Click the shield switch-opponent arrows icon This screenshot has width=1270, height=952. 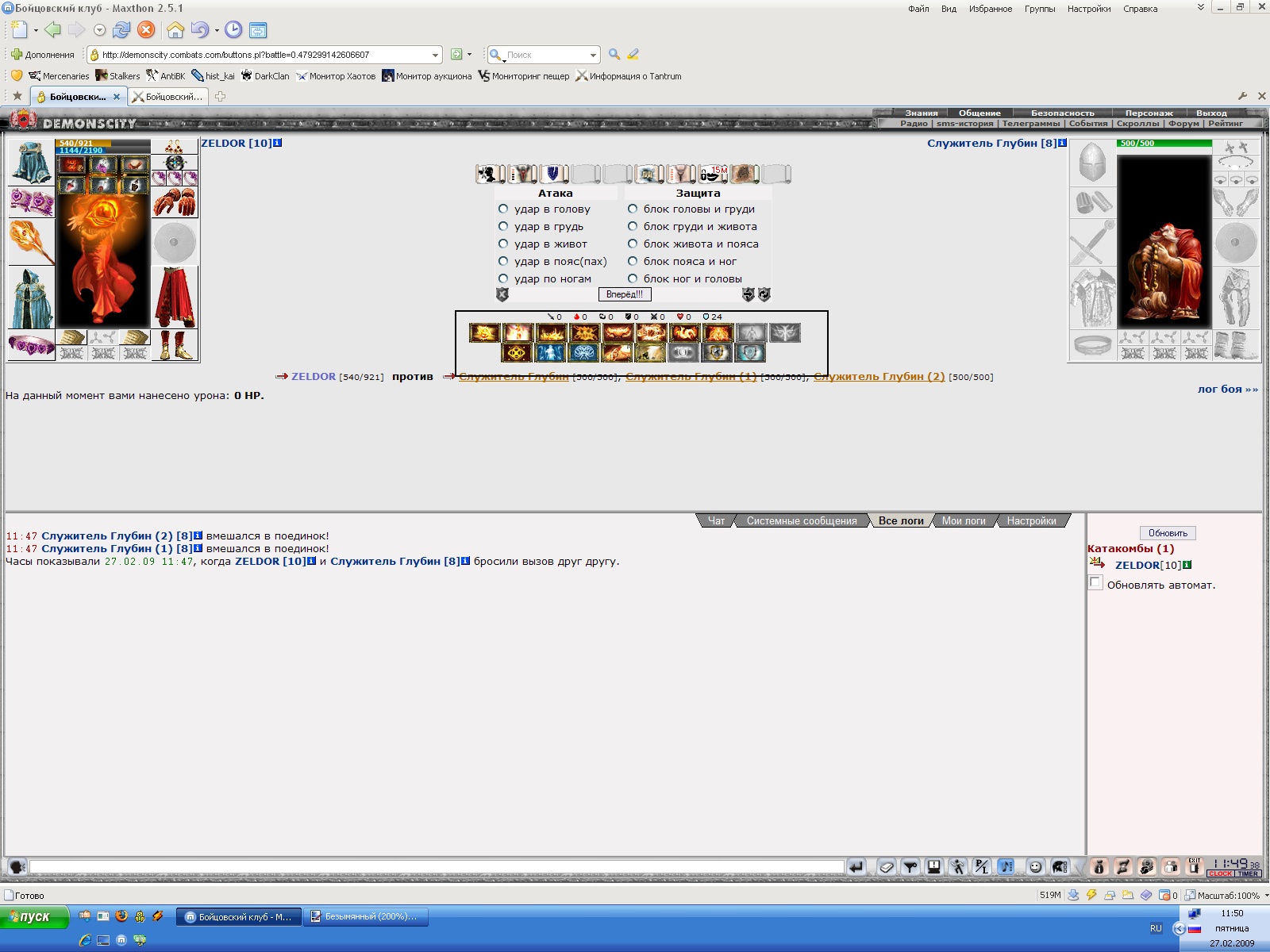748,294
